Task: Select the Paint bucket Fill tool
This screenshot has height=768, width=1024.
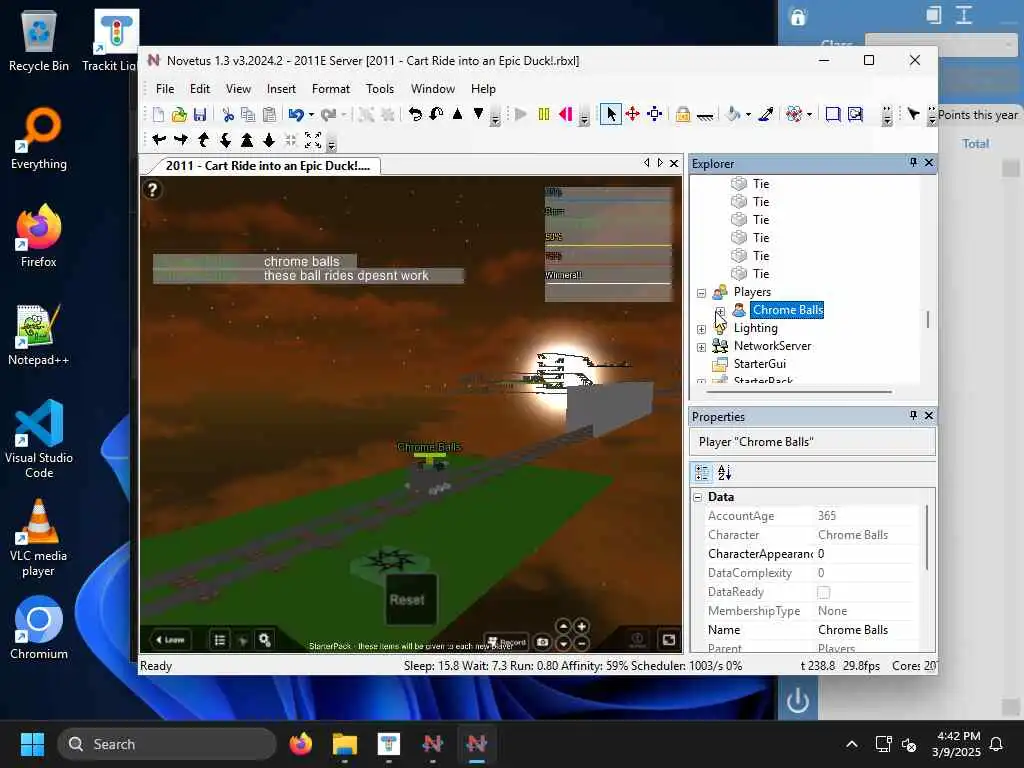Action: tap(733, 115)
